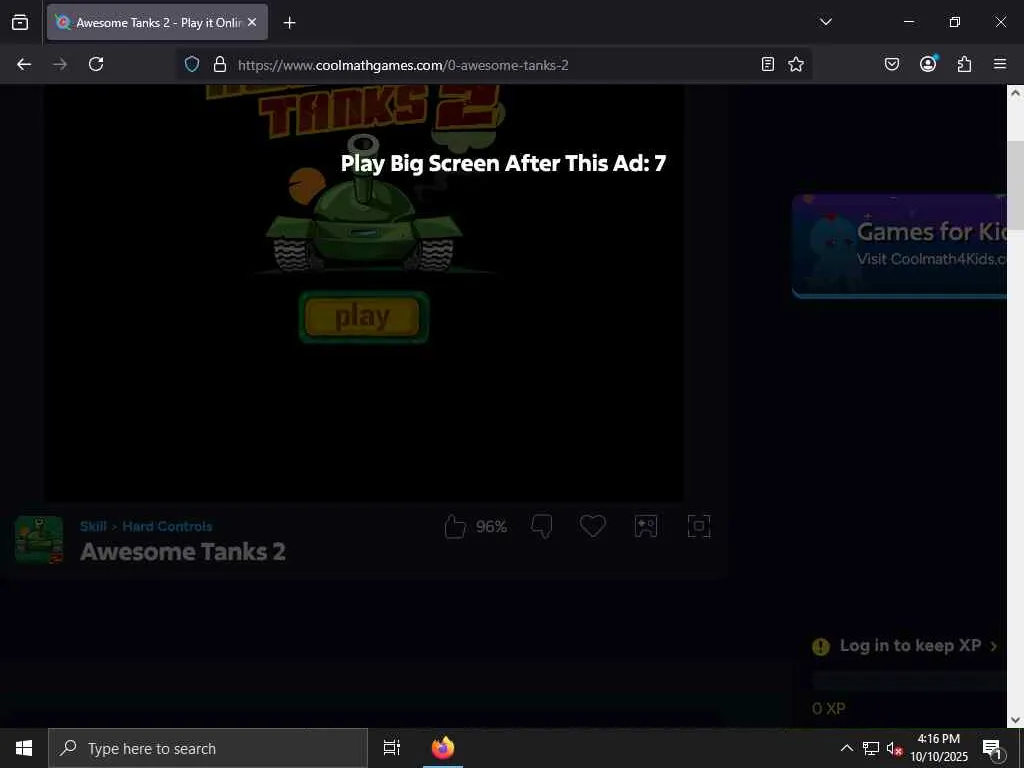Screen dimensions: 1024x768
Task: Thumbs up the Awesome Tanks 2 game
Action: (455, 526)
